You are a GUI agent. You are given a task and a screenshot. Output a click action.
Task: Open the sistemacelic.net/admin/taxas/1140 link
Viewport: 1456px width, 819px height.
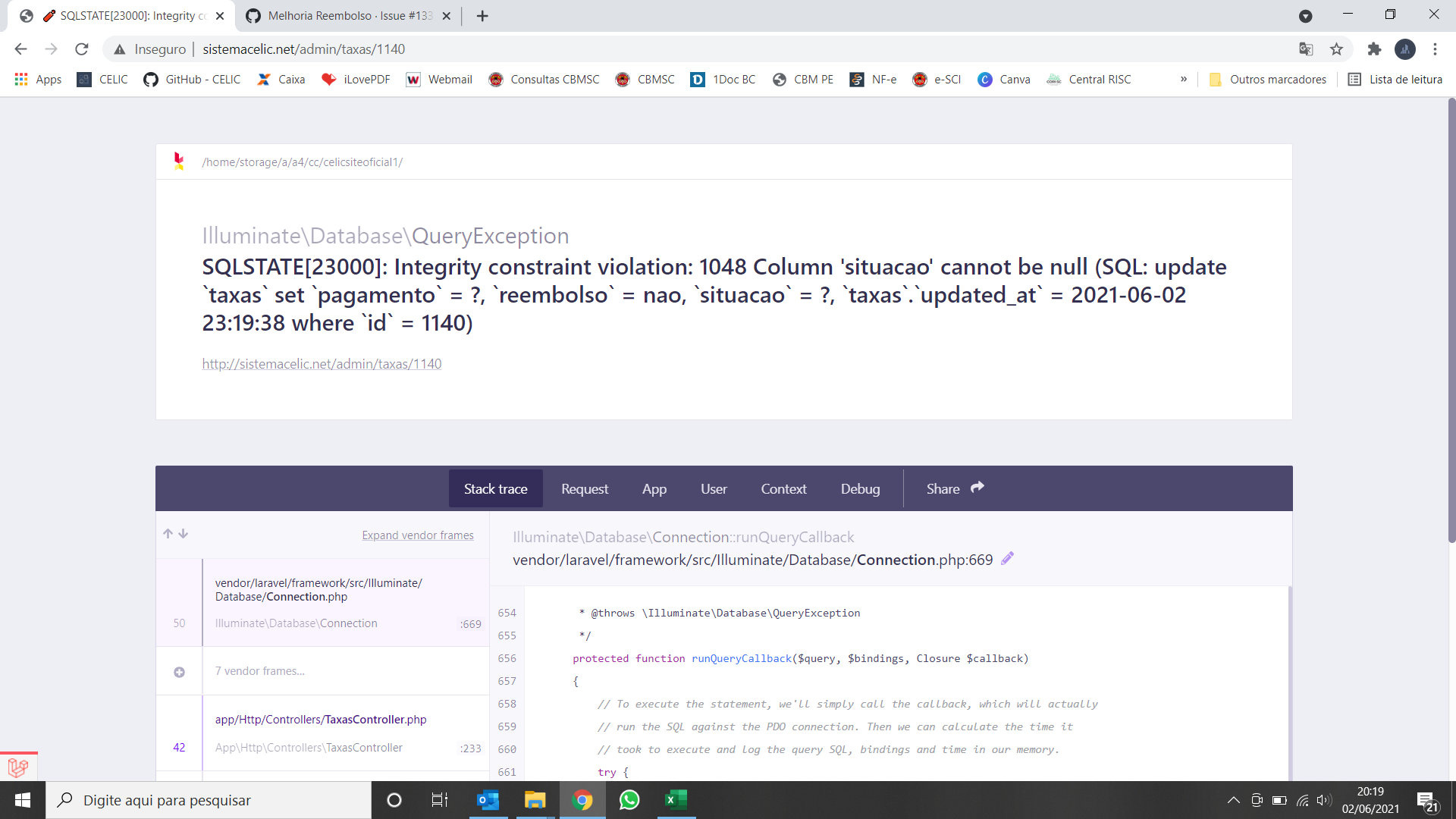(322, 364)
